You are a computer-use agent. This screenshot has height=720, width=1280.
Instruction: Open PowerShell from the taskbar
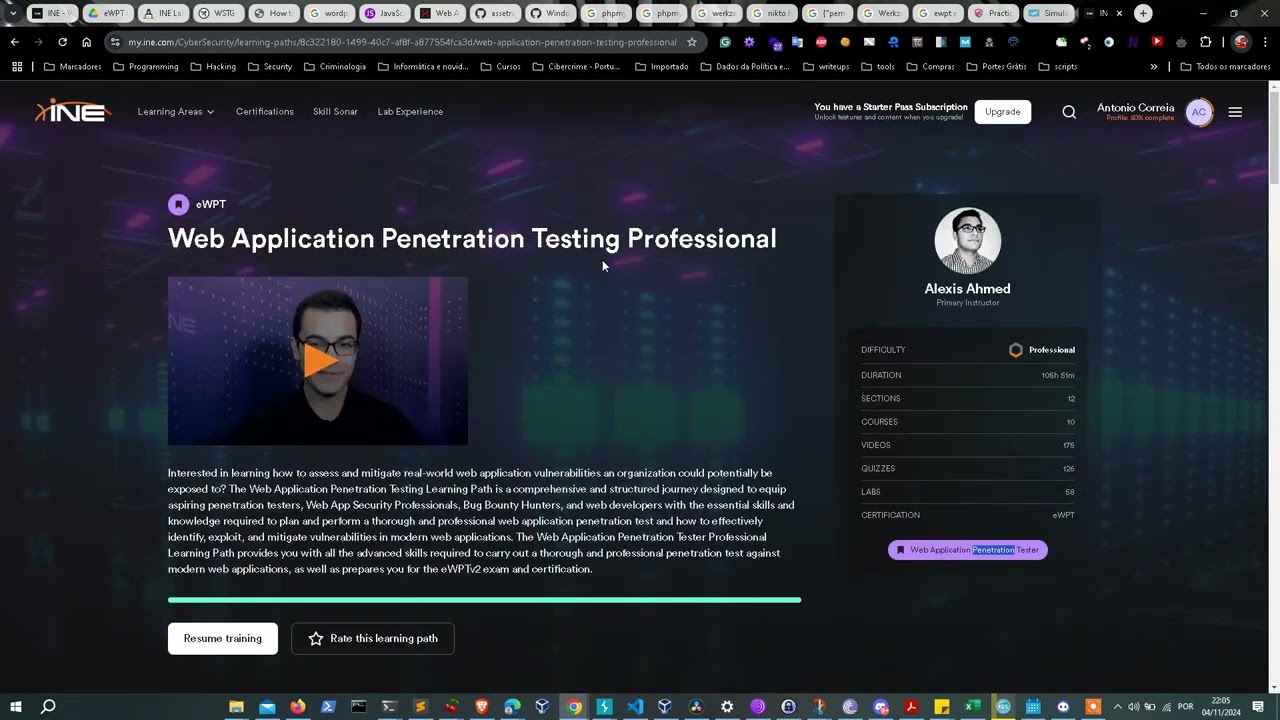[328, 707]
